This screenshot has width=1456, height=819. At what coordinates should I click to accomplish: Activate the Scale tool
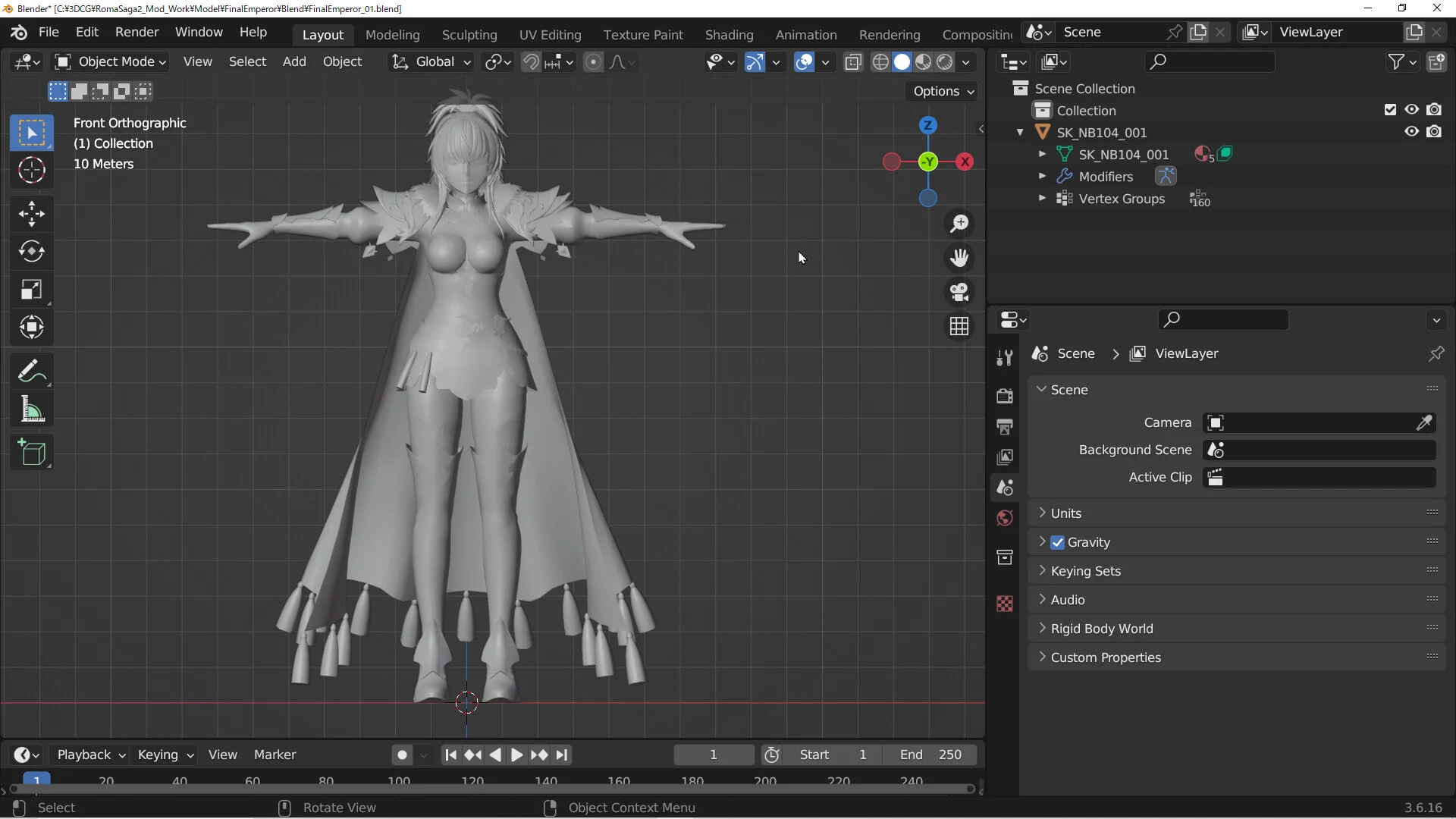click(31, 290)
